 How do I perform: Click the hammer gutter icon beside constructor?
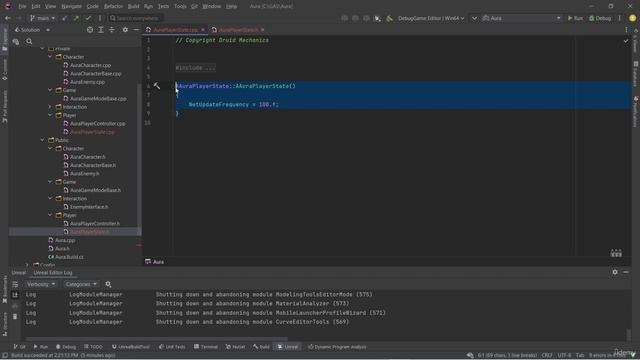click(x=157, y=86)
